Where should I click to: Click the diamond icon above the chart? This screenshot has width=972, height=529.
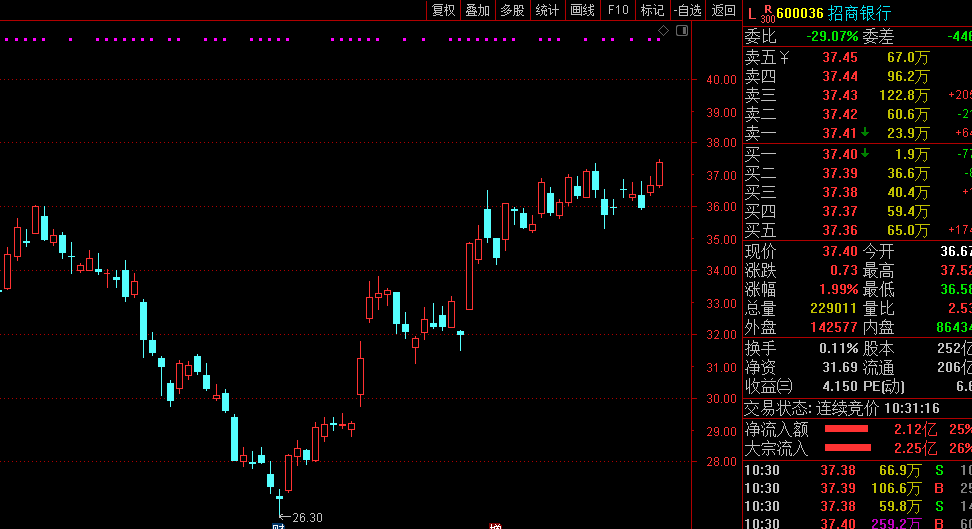pos(663,30)
